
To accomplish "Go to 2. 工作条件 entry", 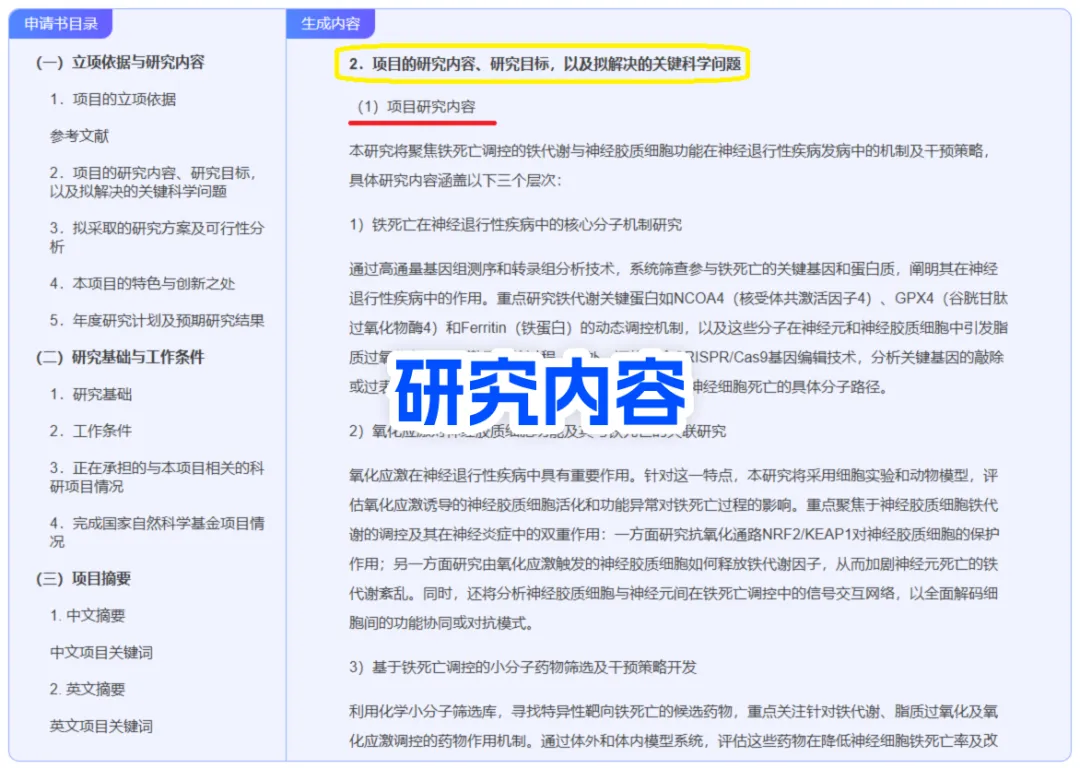I will coord(91,431).
